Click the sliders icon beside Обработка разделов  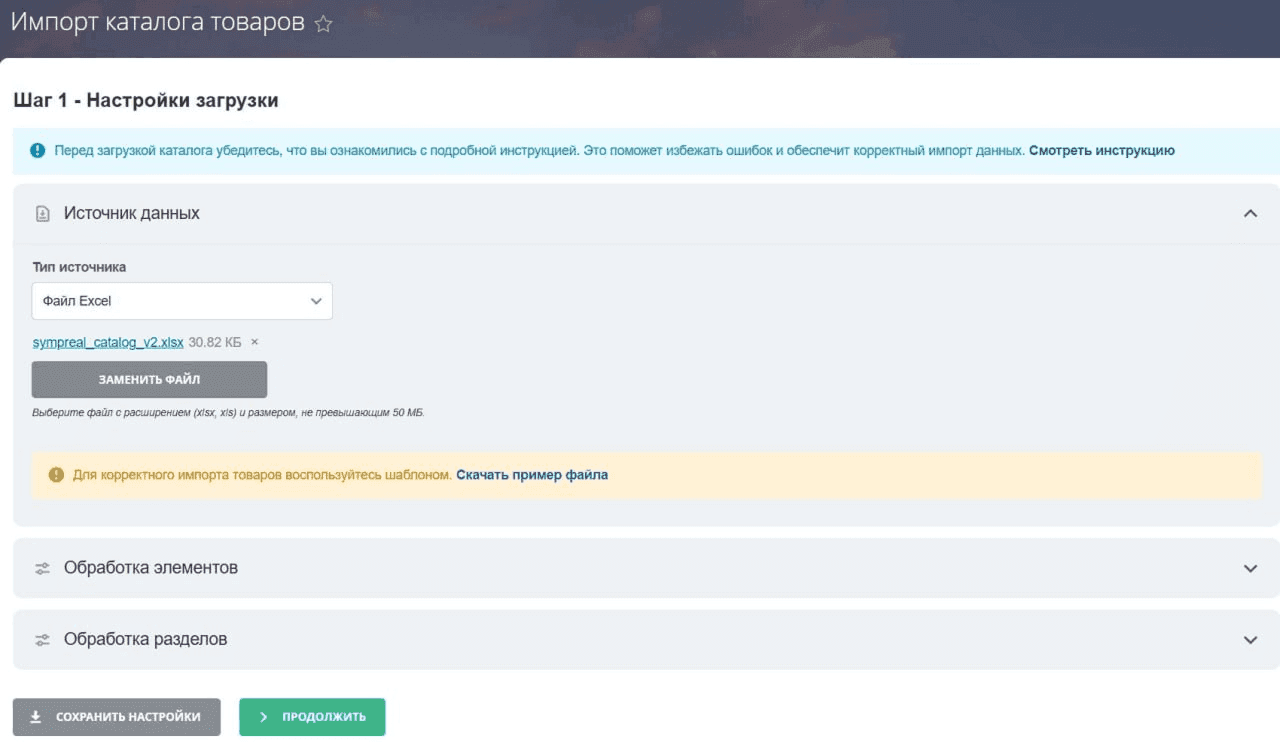pyautogui.click(x=42, y=640)
